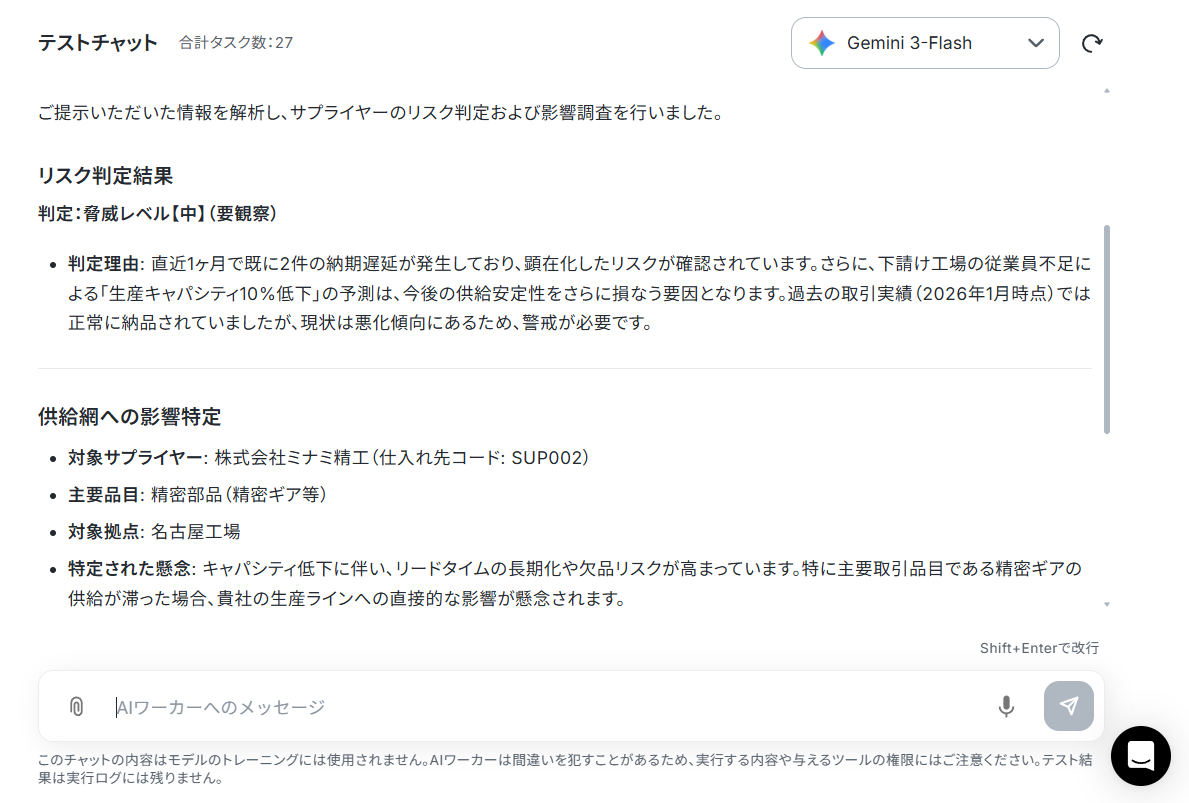
Task: Open the support chat bubble widget
Action: (x=1140, y=755)
